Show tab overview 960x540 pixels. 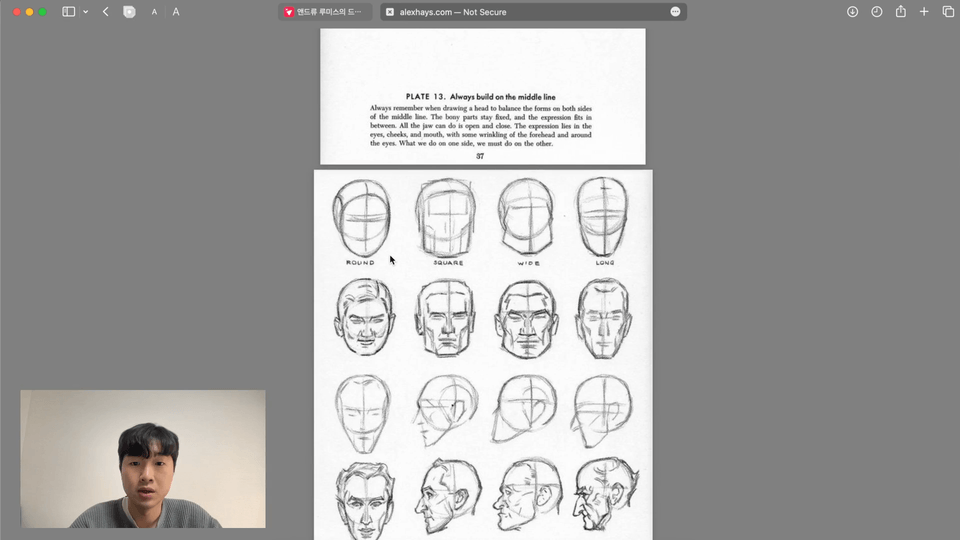click(948, 12)
